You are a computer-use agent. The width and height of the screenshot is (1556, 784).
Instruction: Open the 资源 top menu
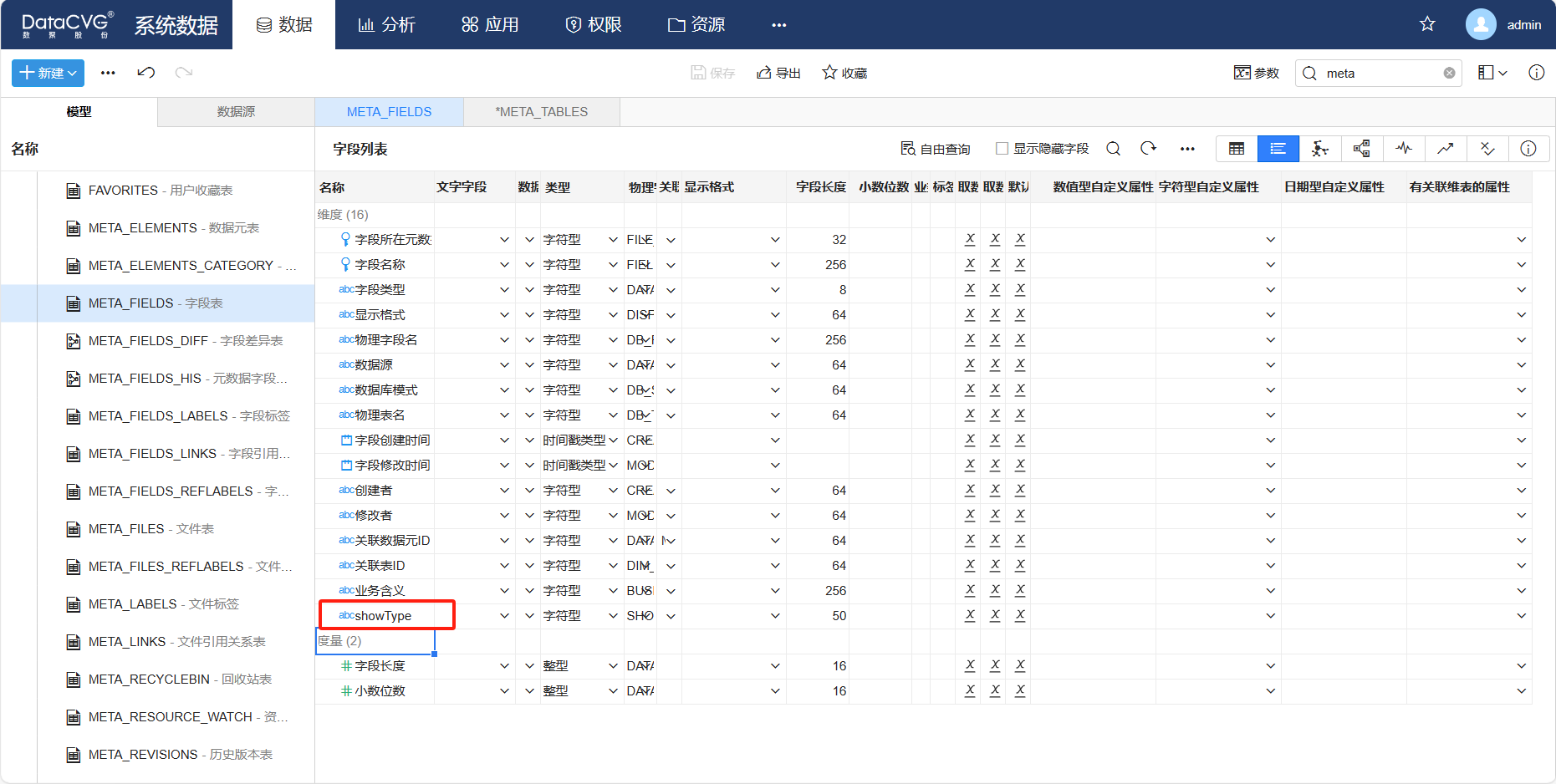coord(696,25)
